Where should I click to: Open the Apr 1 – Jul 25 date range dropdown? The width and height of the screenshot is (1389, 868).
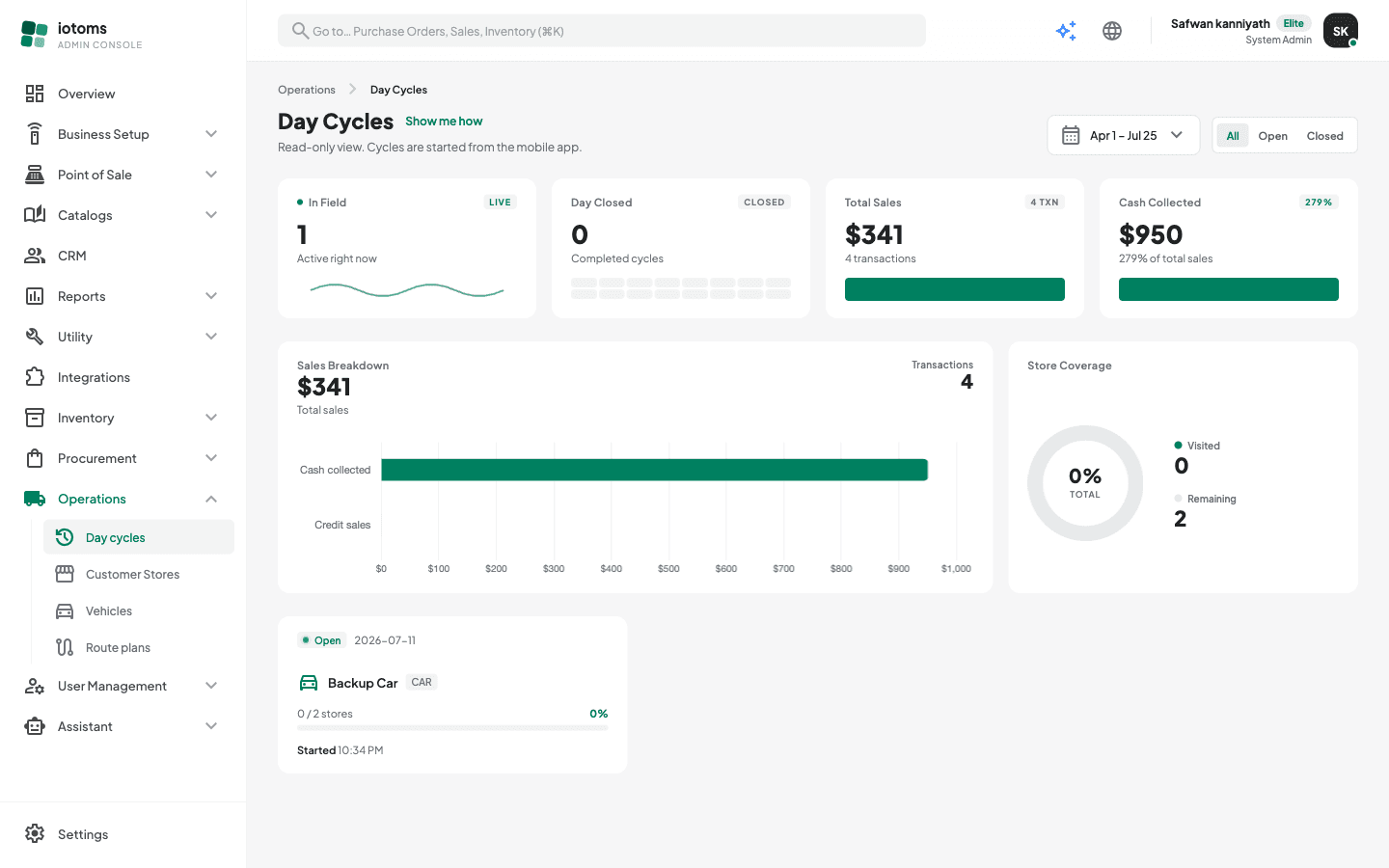(1124, 135)
